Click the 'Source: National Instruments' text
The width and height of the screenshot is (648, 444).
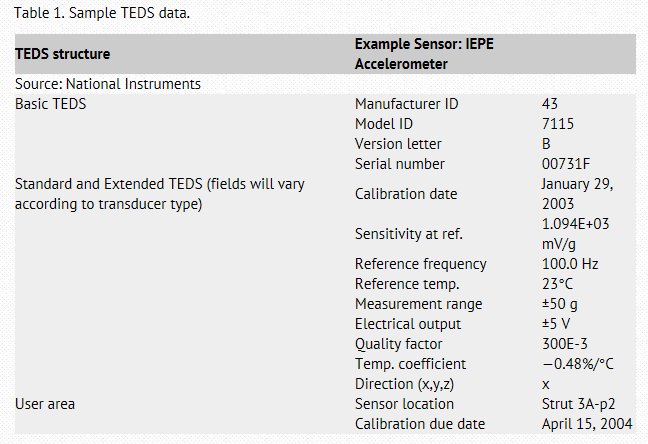tap(108, 84)
